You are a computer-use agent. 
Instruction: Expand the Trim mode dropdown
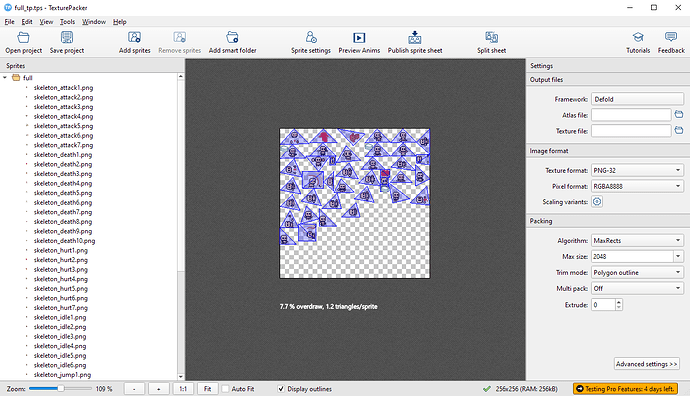click(638, 272)
